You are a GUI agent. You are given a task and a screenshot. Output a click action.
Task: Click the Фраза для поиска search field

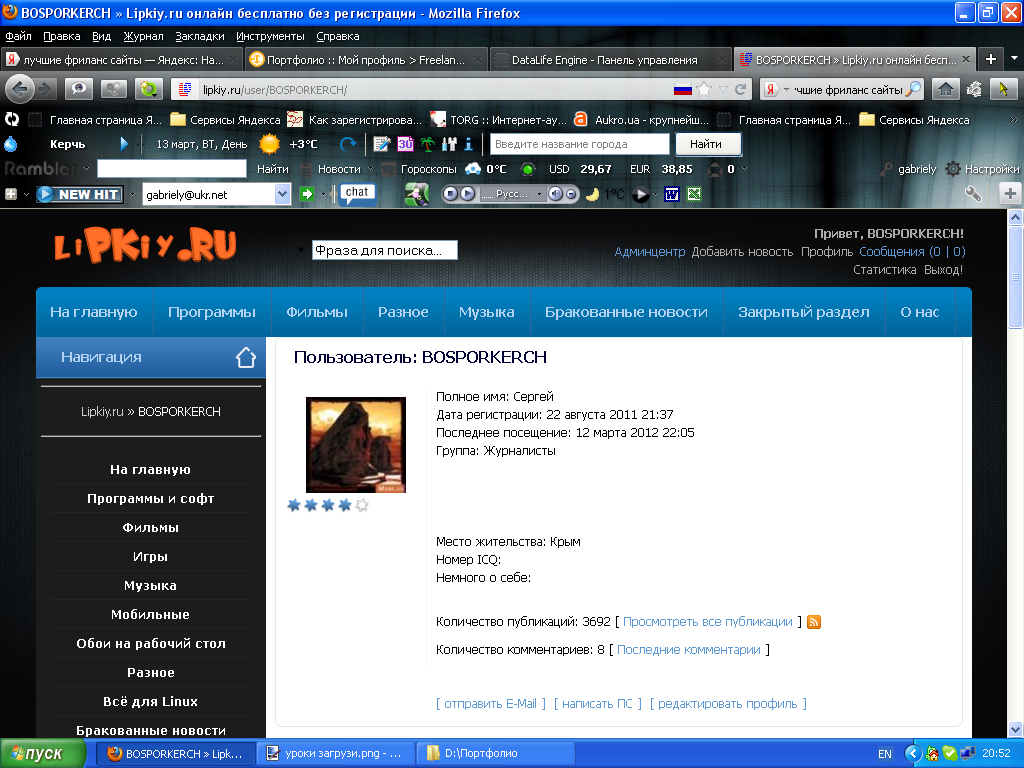pos(385,250)
